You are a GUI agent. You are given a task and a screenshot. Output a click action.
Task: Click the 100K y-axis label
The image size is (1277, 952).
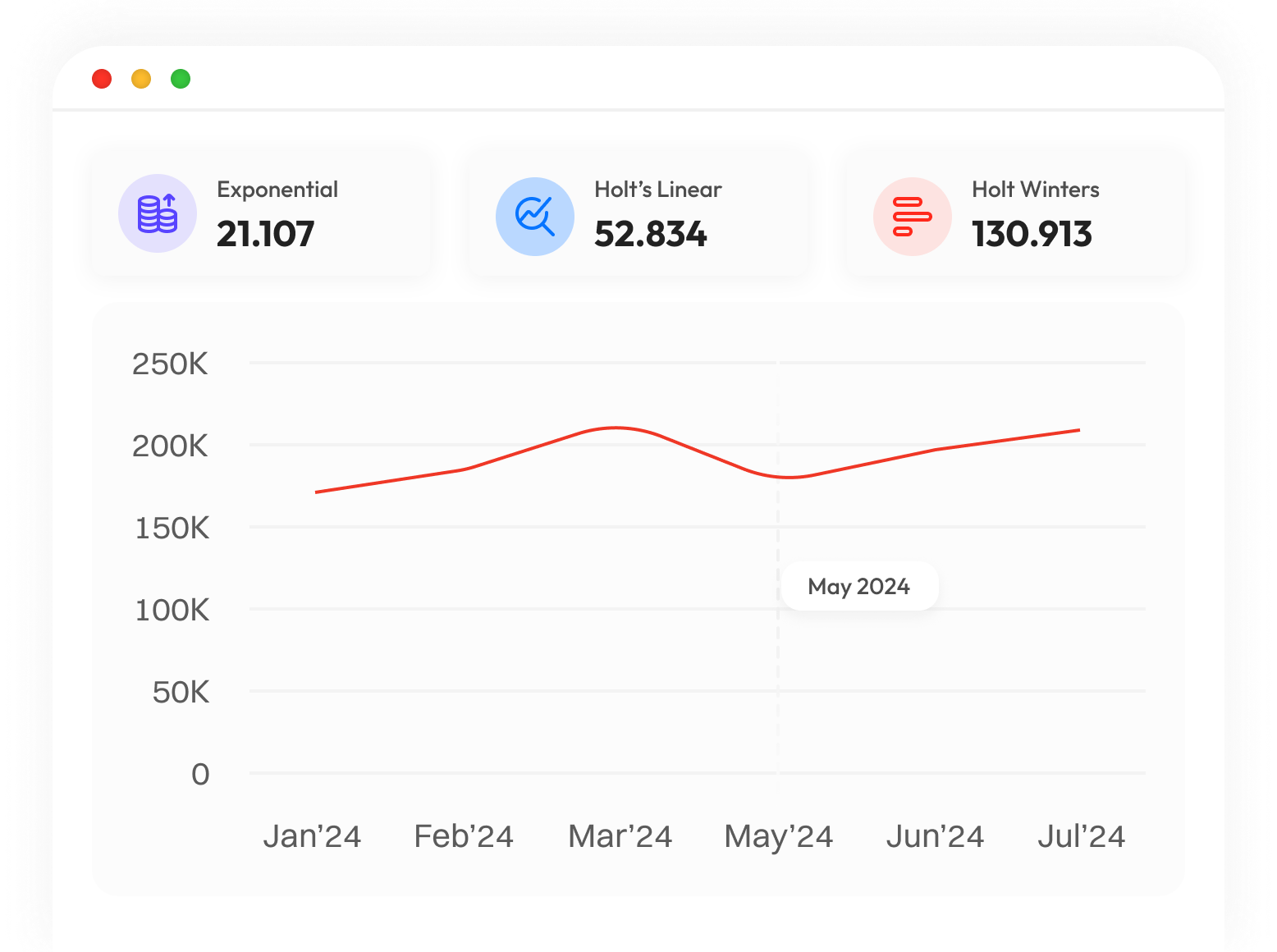[172, 610]
